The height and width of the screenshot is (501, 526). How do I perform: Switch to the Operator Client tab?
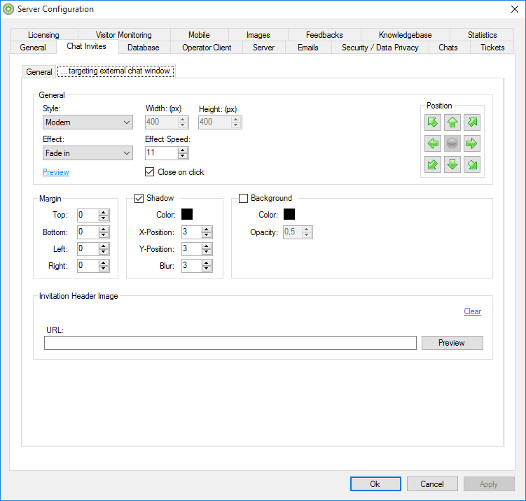pyautogui.click(x=207, y=47)
